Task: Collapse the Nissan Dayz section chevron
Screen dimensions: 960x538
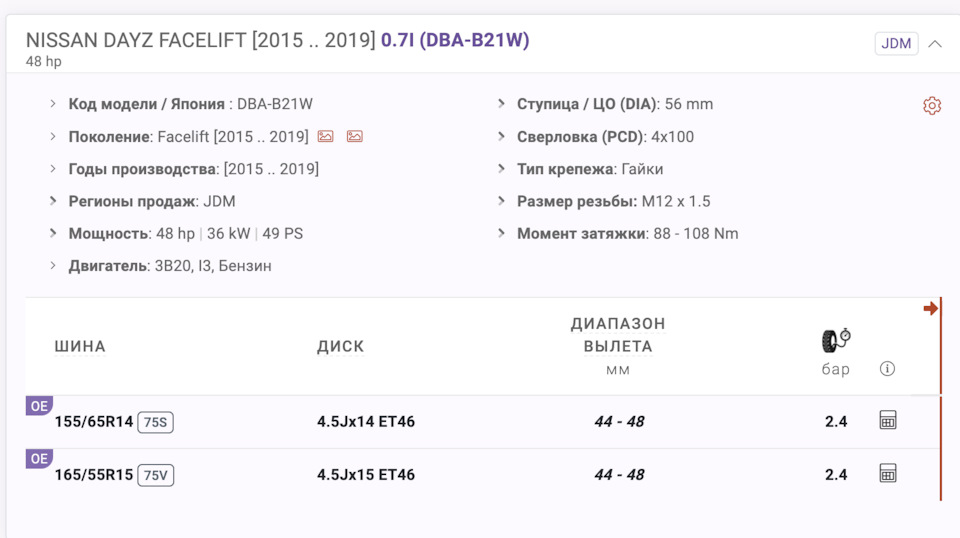Action: point(935,44)
